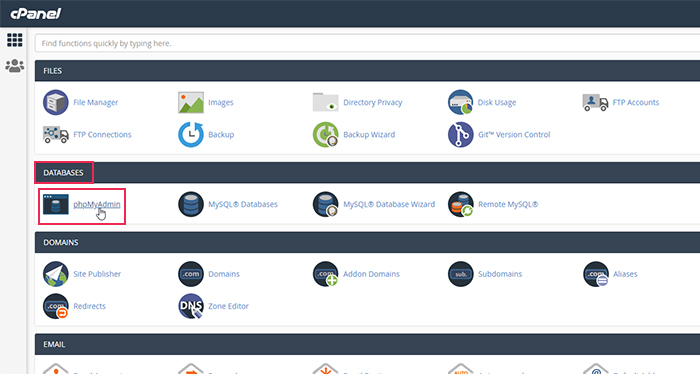This screenshot has width=700, height=374.
Task: Open the Zone Editor link
Action: [x=228, y=306]
